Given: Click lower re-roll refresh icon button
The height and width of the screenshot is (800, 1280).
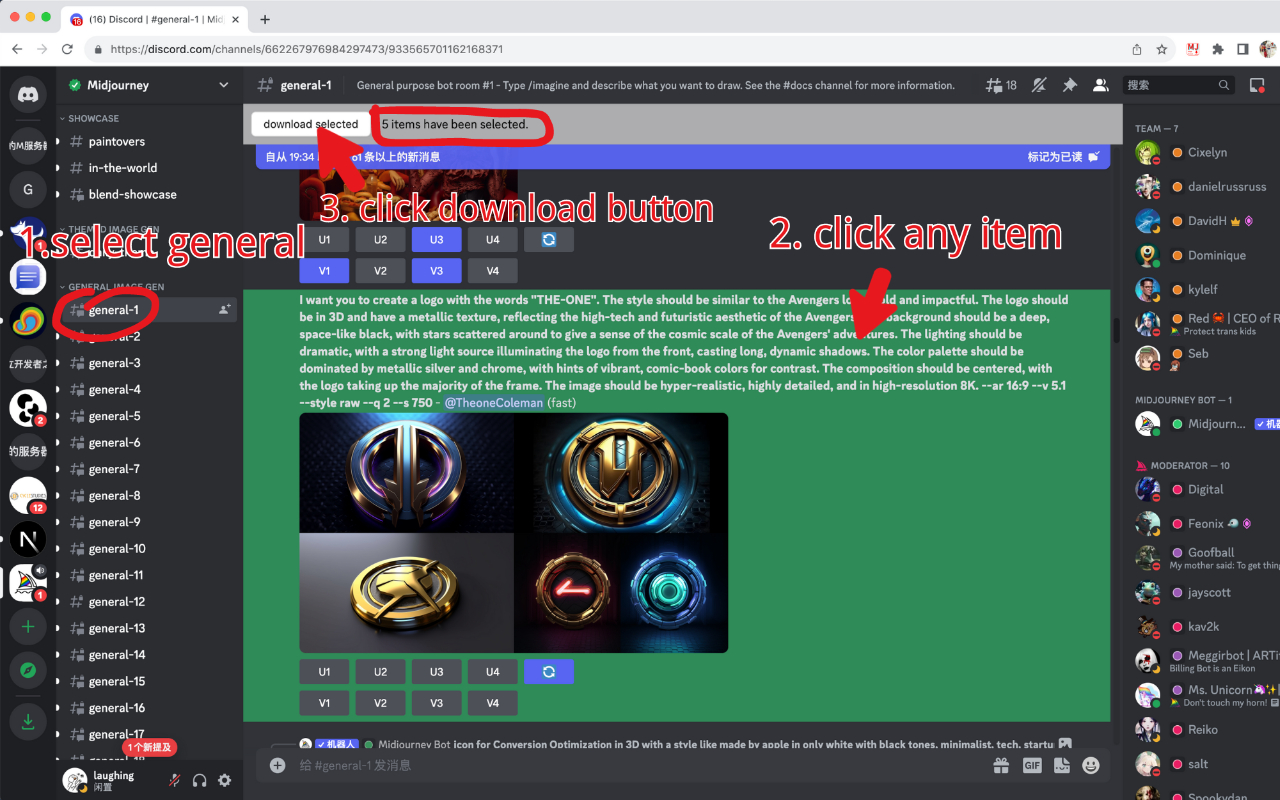Looking at the screenshot, I should click(x=548, y=672).
